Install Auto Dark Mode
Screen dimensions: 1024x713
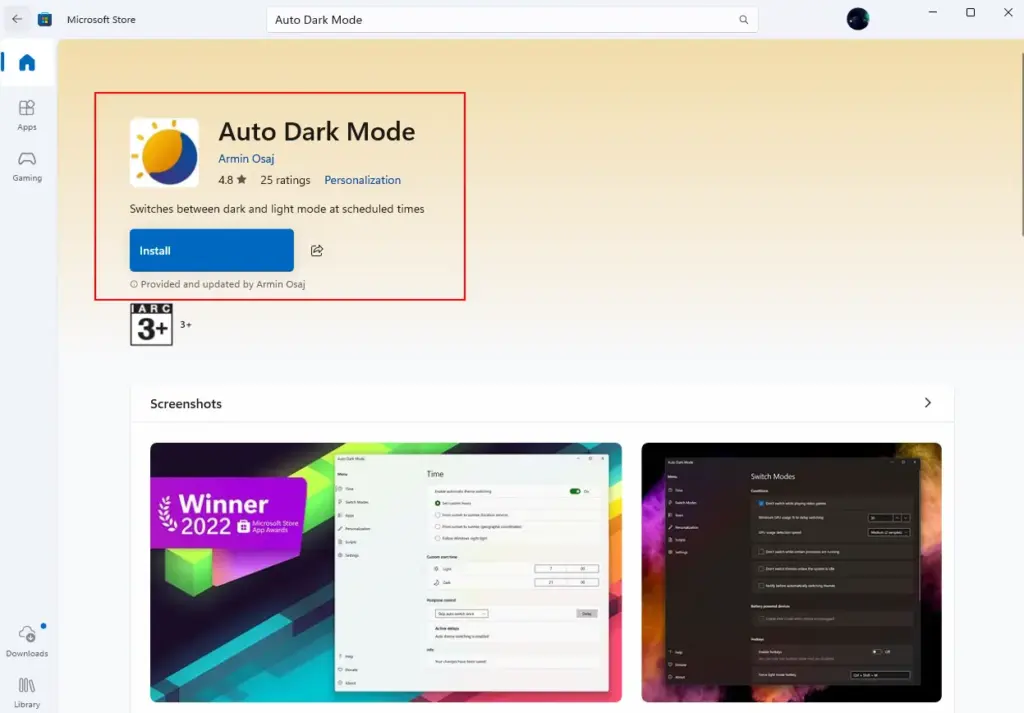tap(212, 250)
